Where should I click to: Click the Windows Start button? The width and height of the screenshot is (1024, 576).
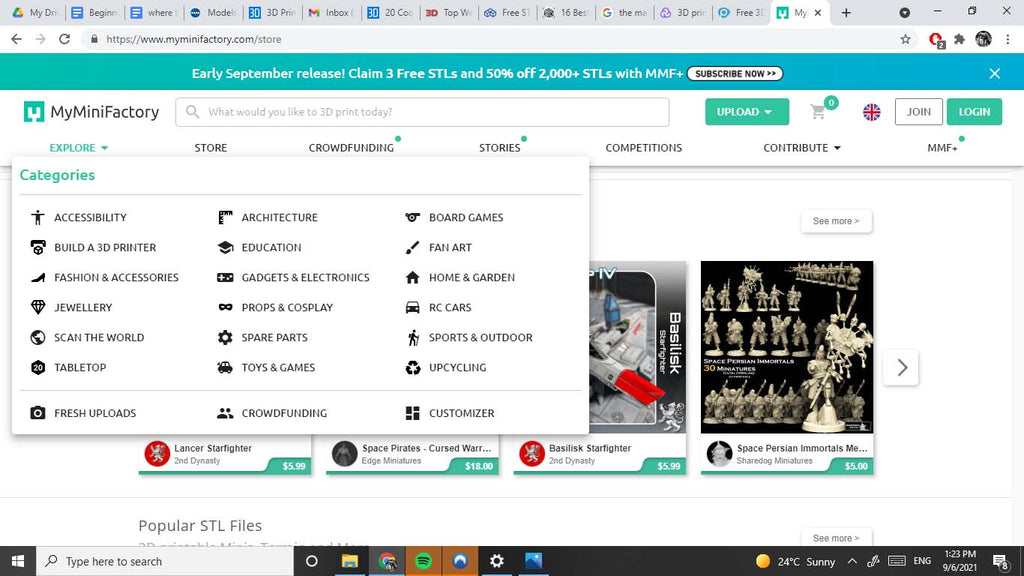point(18,561)
